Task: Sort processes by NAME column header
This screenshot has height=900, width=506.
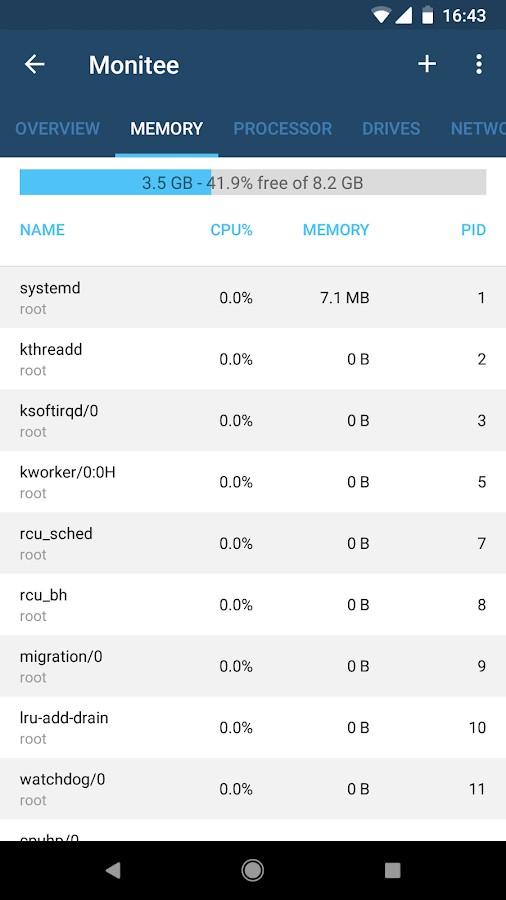Action: 42,230
